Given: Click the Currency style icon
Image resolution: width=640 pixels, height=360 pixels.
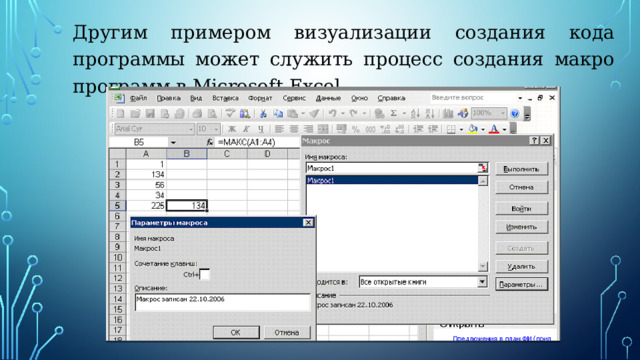Looking at the screenshot, I should point(341,129).
